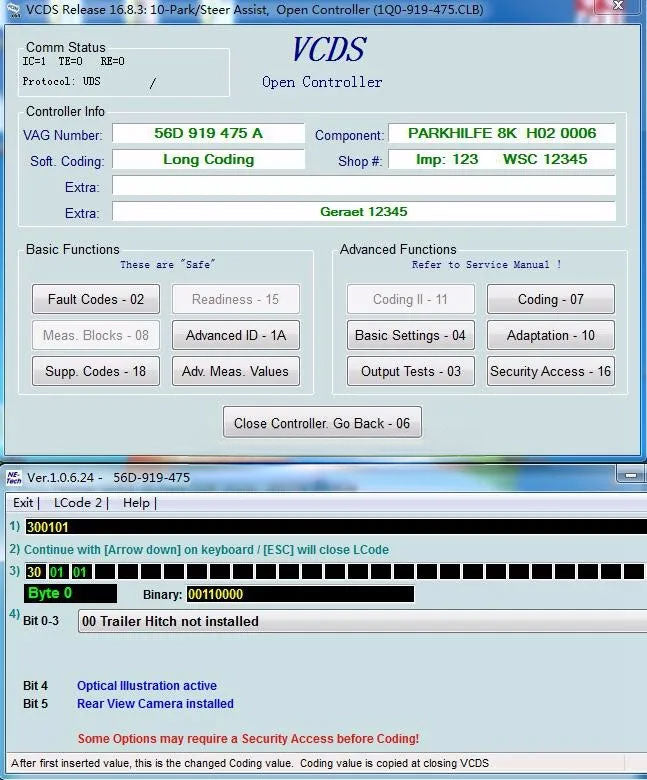Open the Bit 0-3 Trailer Hitch dropdown
This screenshot has width=647, height=780.
[360, 621]
